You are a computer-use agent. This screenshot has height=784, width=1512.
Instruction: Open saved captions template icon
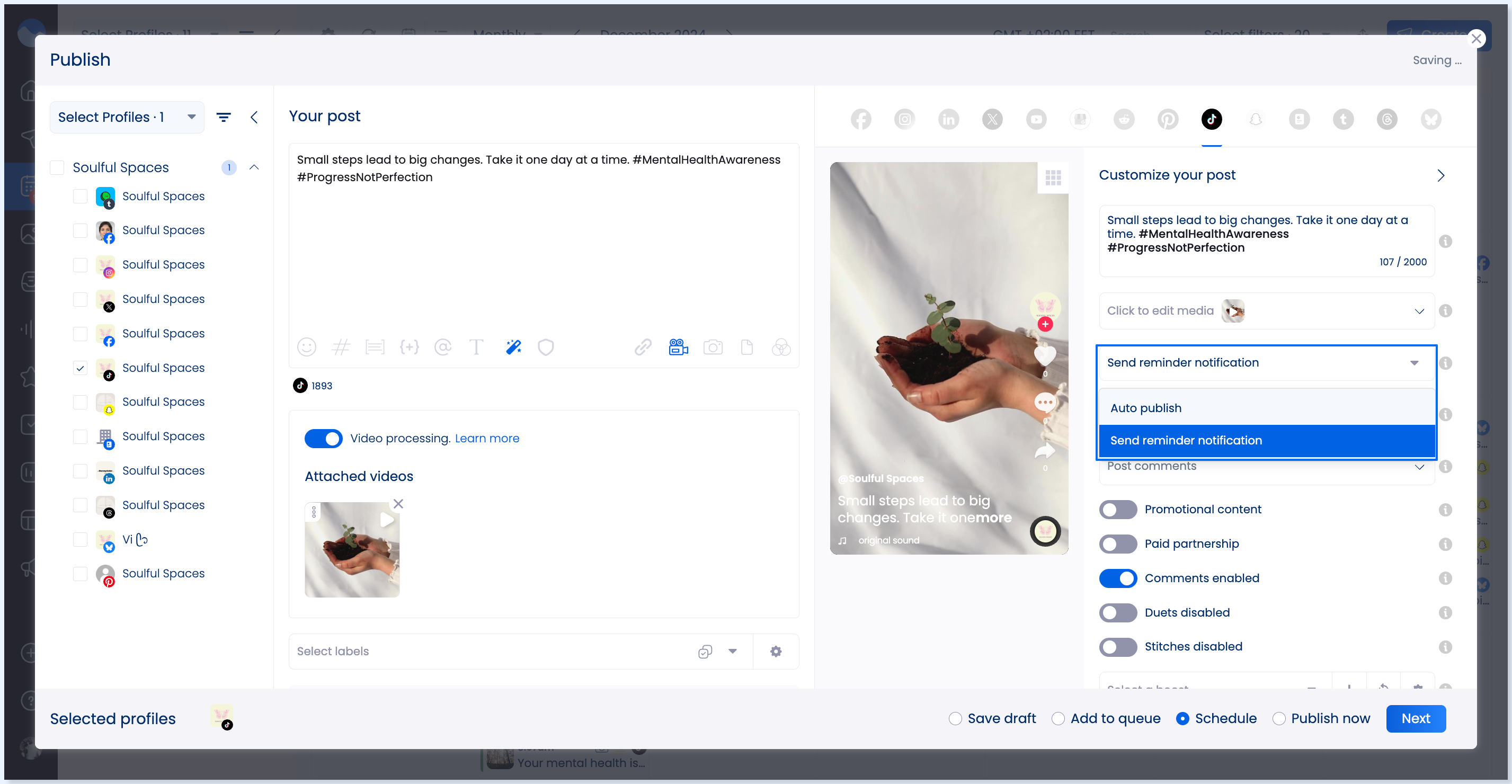tap(375, 348)
